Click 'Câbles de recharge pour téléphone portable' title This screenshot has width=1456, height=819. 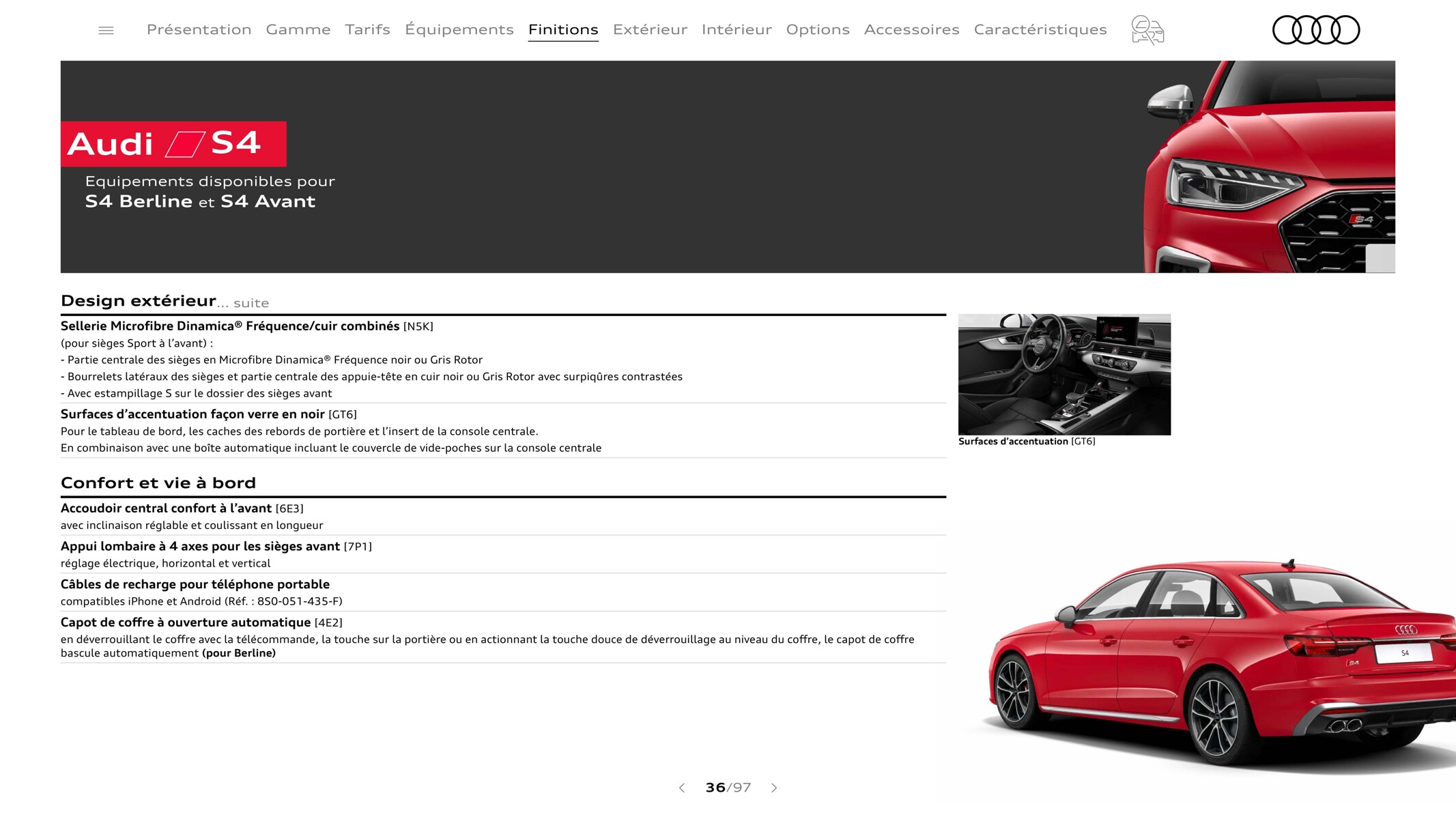tap(195, 584)
